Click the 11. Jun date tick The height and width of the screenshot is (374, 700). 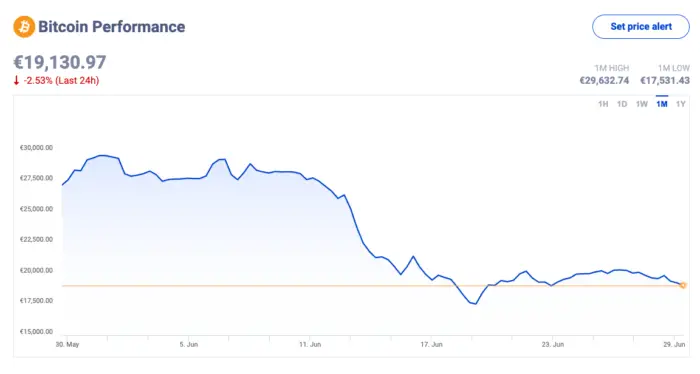click(310, 345)
